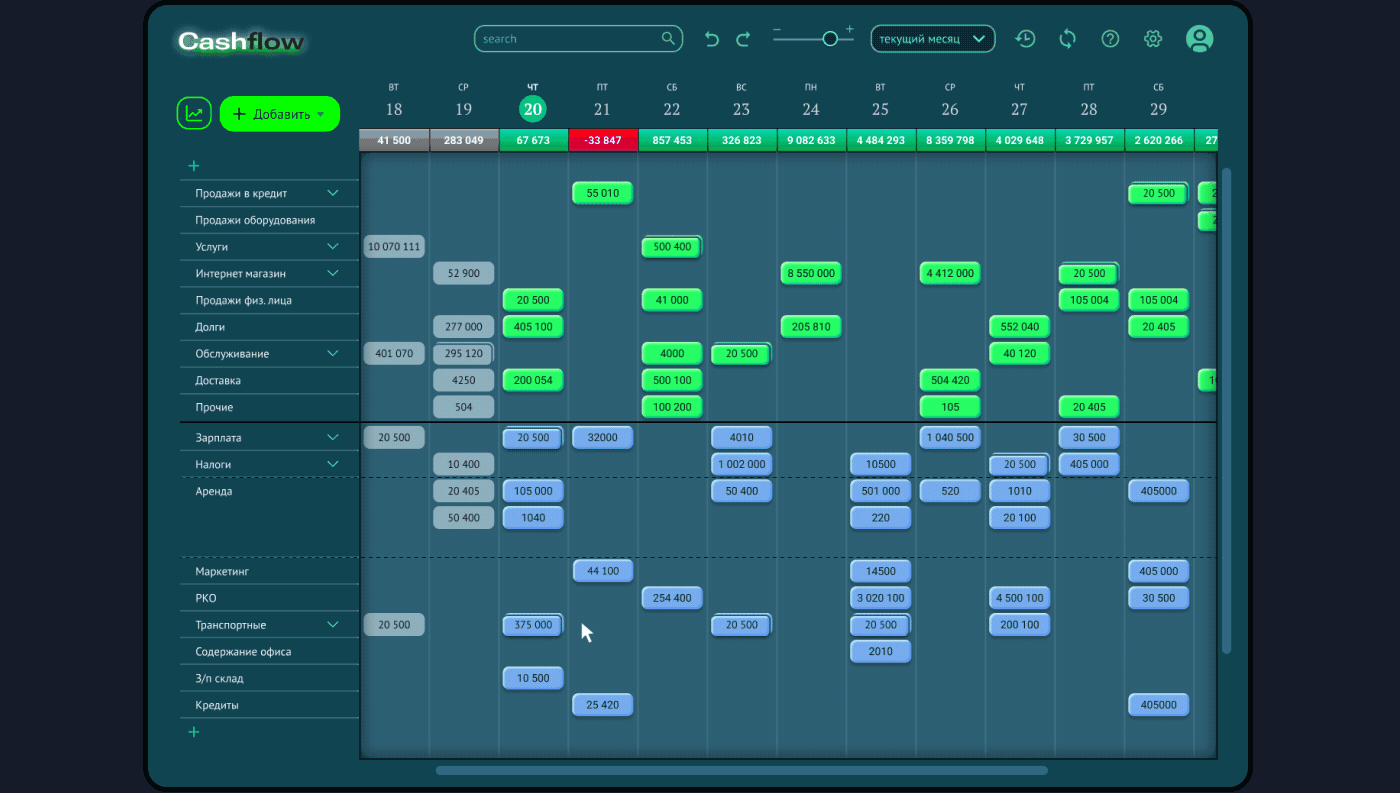
Task: Open the user profile avatar
Action: pyautogui.click(x=1199, y=39)
